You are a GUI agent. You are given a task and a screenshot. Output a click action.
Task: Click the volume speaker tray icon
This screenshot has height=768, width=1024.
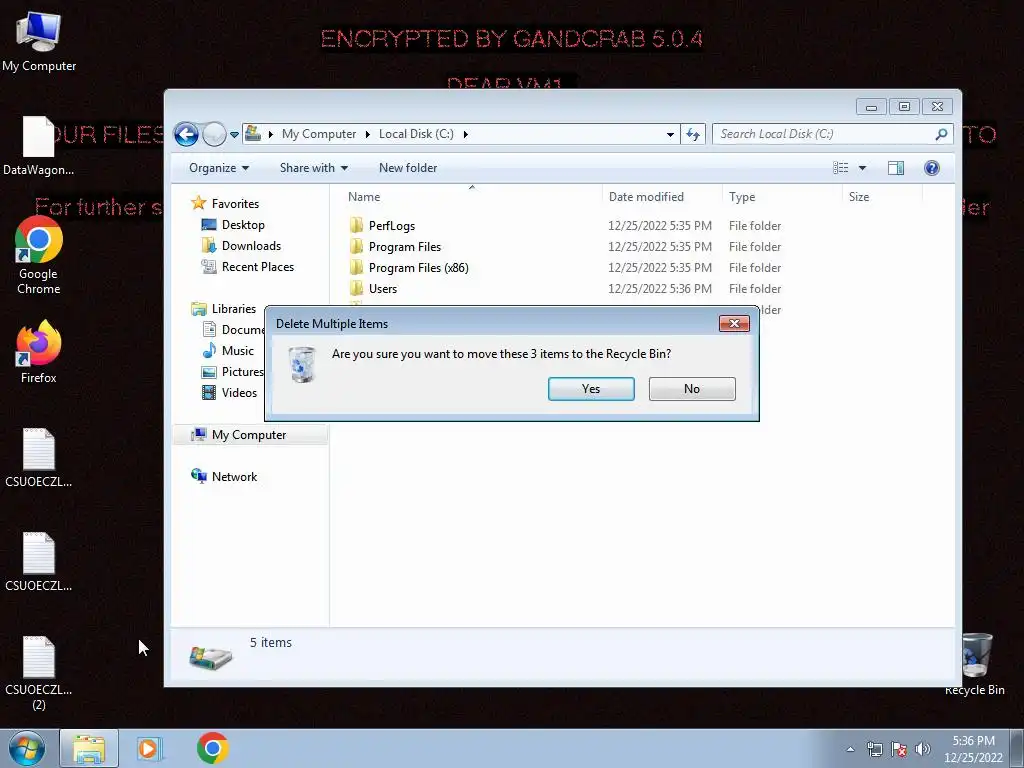click(922, 750)
